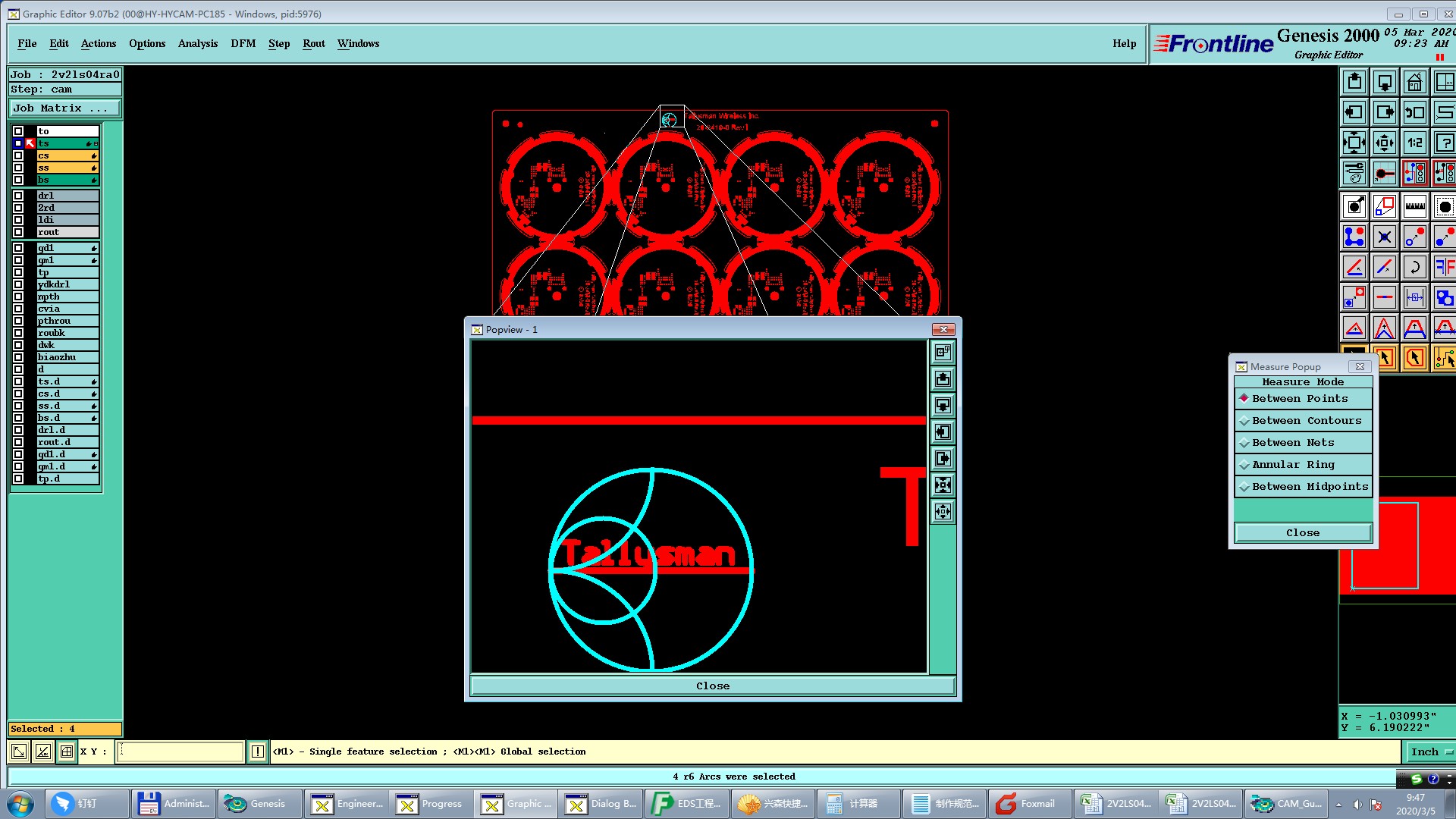Image resolution: width=1456 pixels, height=819 pixels.
Task: Select the ruler measure tool icon
Action: point(1414,206)
